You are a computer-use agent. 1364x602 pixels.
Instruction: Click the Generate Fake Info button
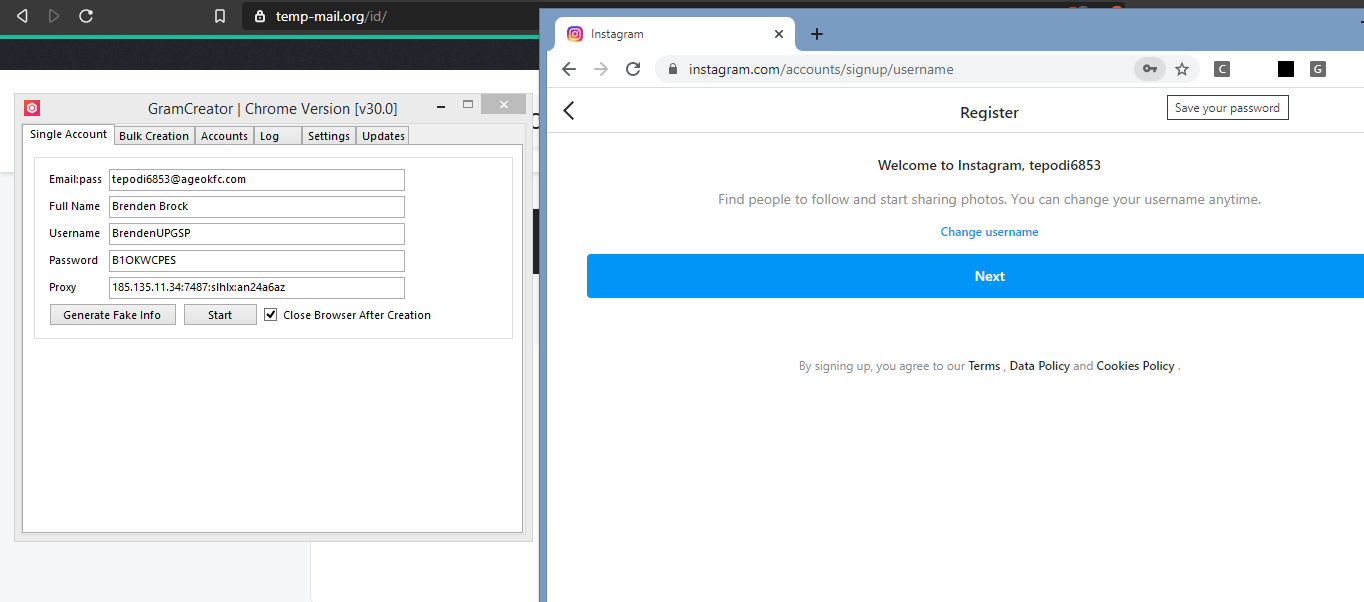[x=112, y=314]
